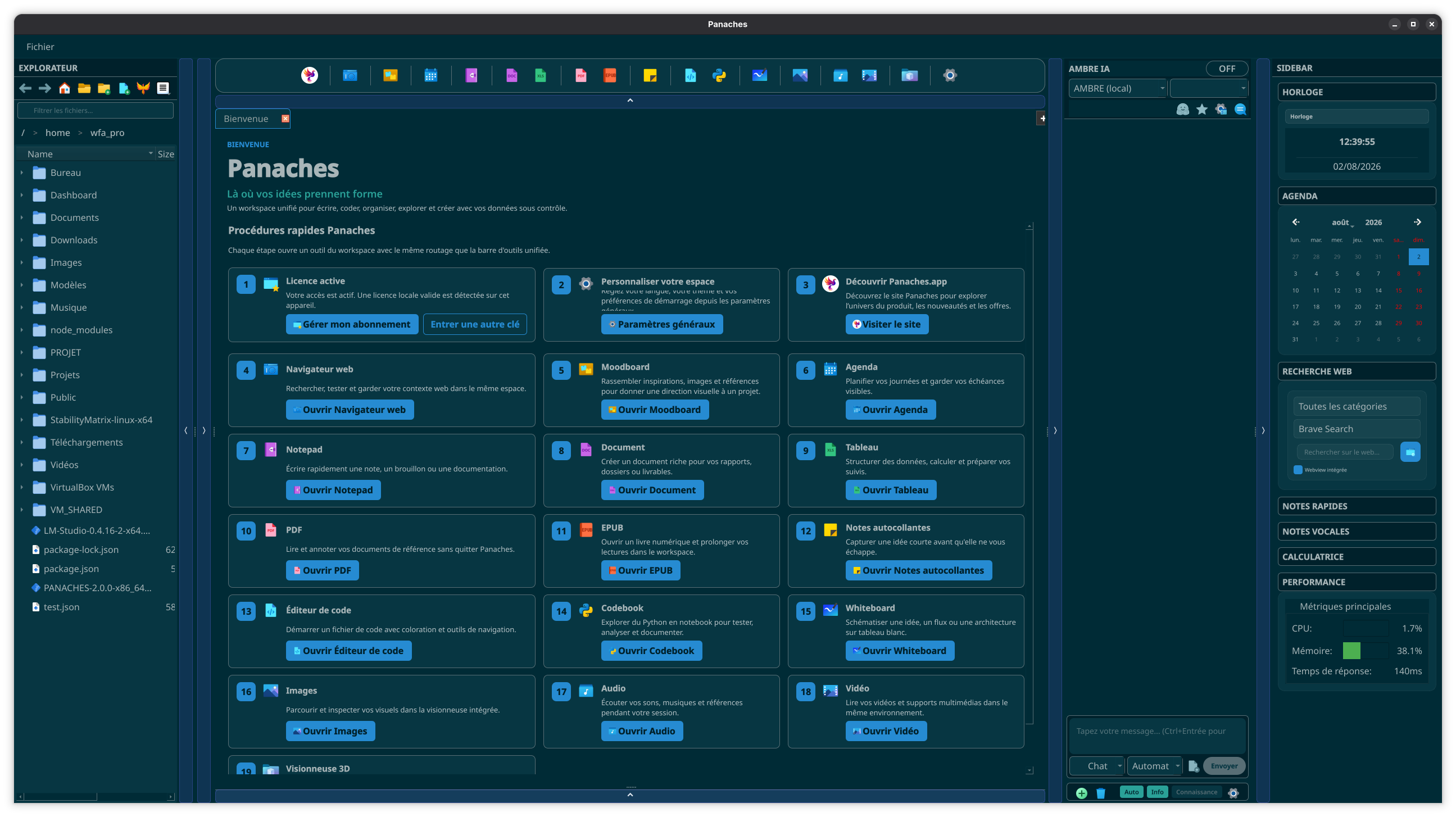
Task: Open the DOC document tool in toolbar
Action: [511, 75]
